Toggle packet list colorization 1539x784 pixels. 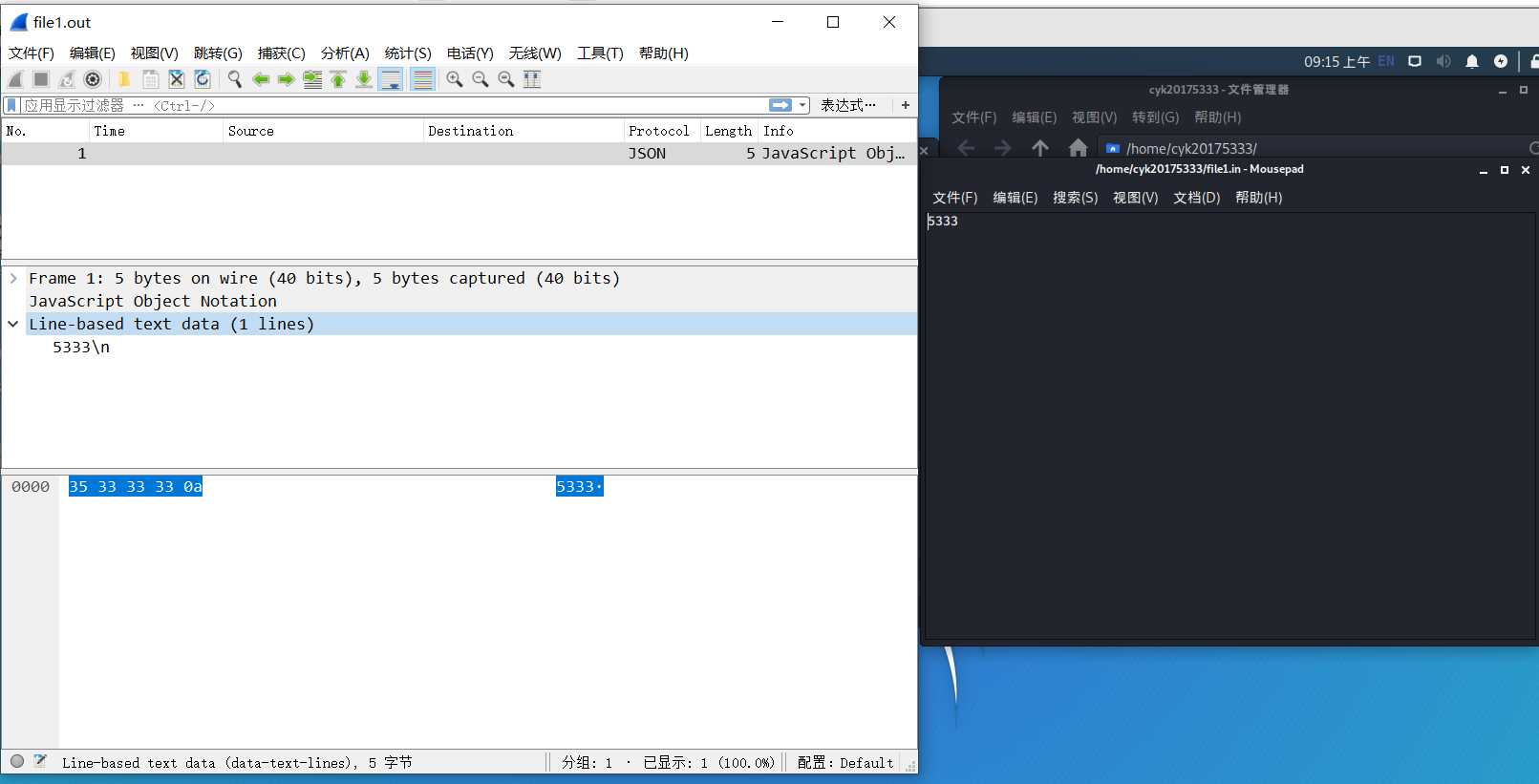pyautogui.click(x=422, y=79)
